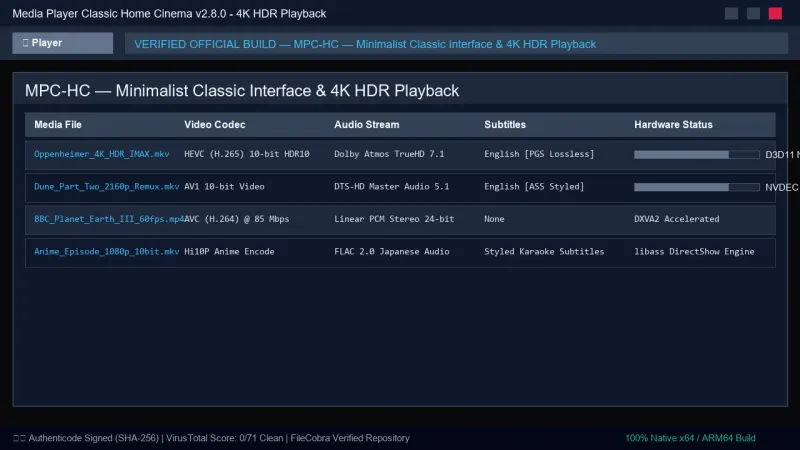Select DTS-HD Master Audio 5.1 cell
The image size is (800, 450).
(392, 187)
